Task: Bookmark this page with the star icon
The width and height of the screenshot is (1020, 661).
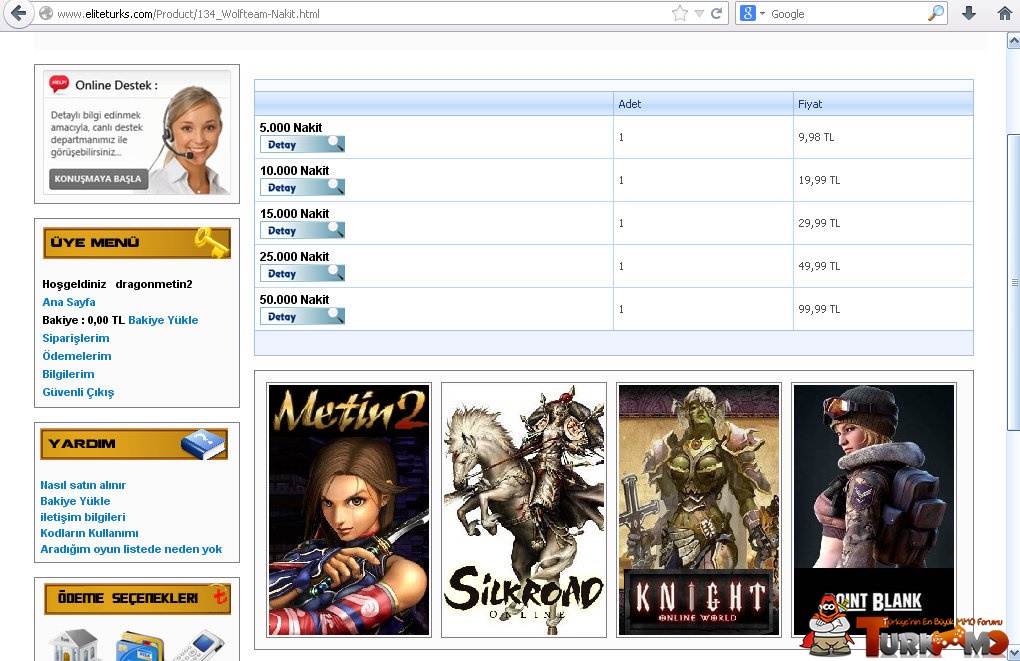Action: [x=680, y=14]
